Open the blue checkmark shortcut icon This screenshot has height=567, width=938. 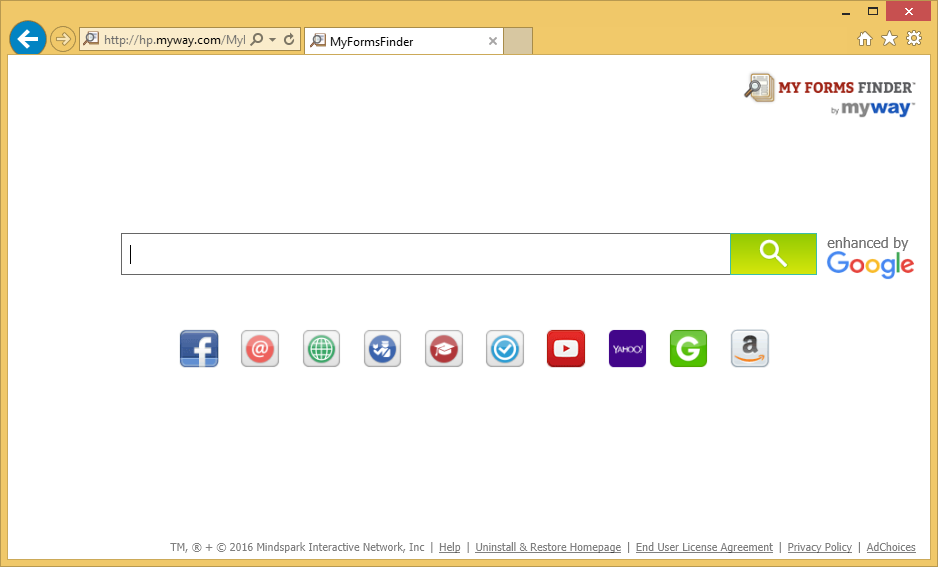tap(504, 348)
